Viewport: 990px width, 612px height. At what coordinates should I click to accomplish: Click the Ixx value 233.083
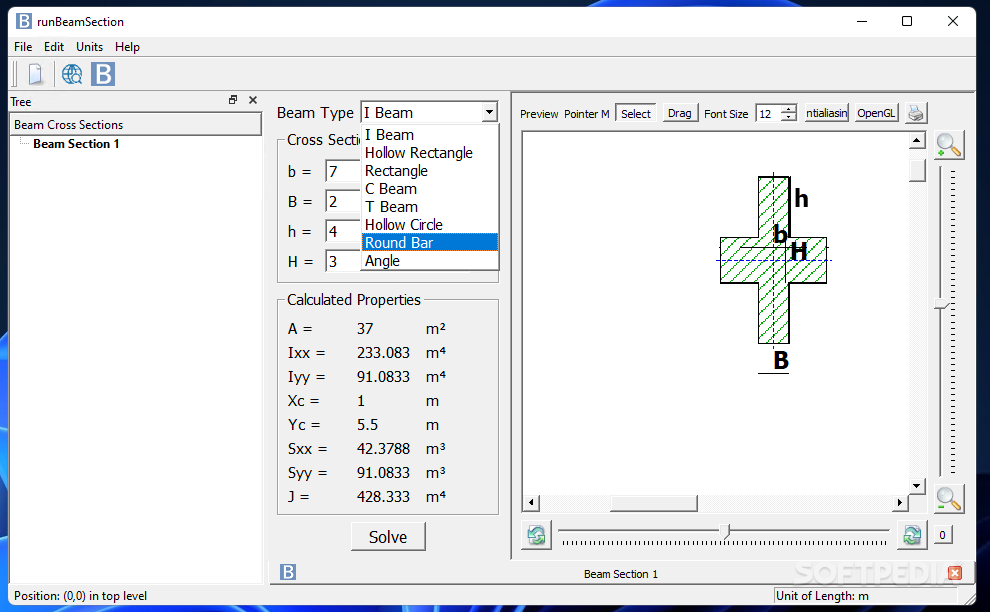383,352
